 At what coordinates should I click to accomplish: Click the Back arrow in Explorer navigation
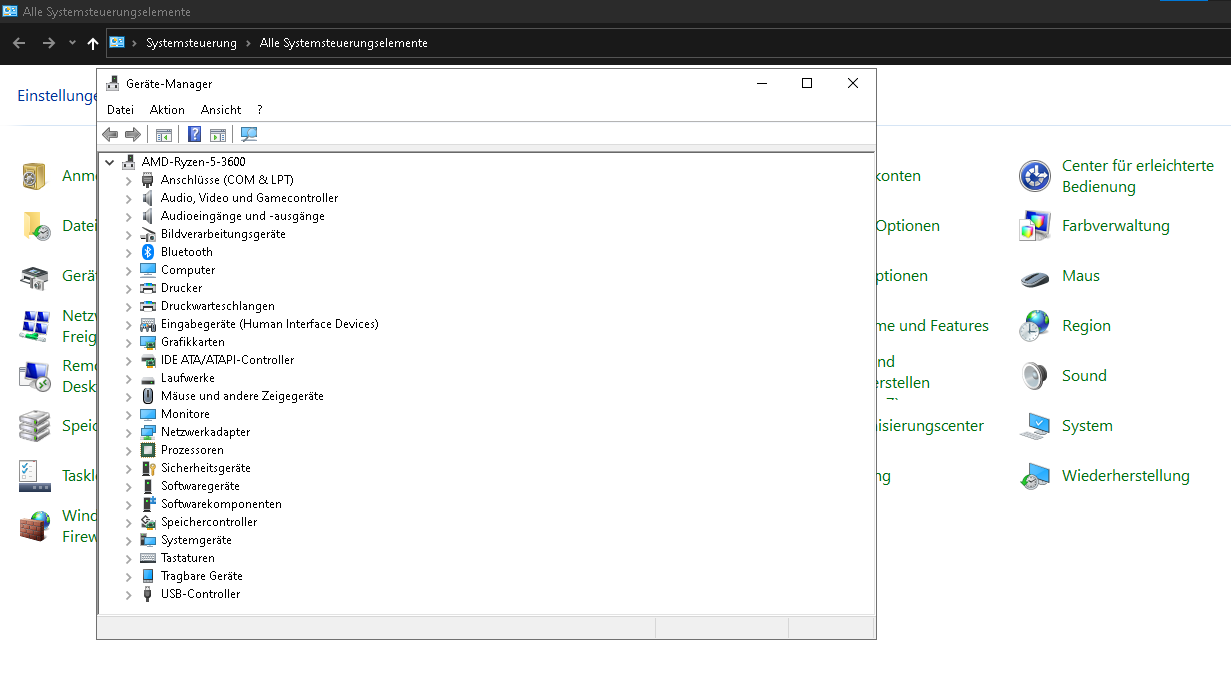(19, 43)
